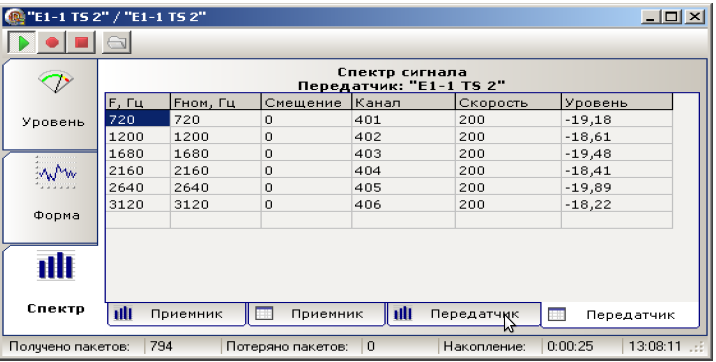Screen dimensions: 716x362
Task: Click channel cell 401
Action: (403, 119)
